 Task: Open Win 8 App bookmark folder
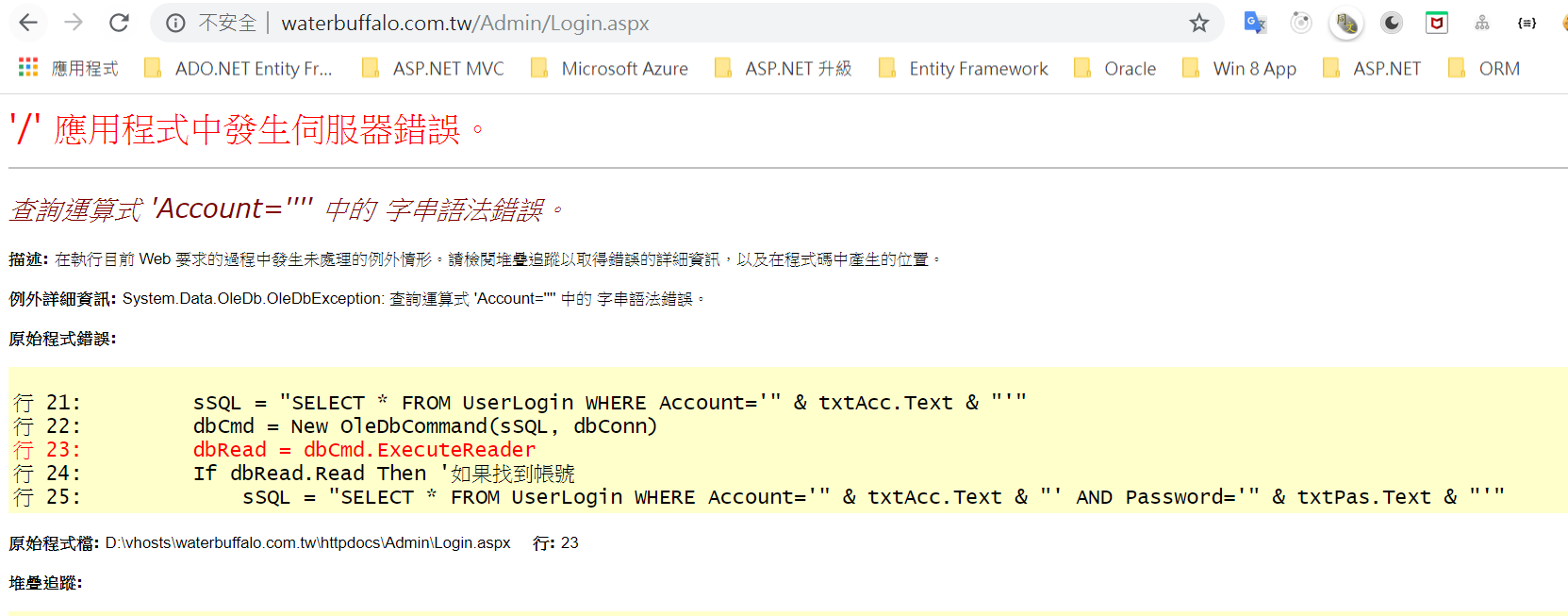(x=1239, y=68)
